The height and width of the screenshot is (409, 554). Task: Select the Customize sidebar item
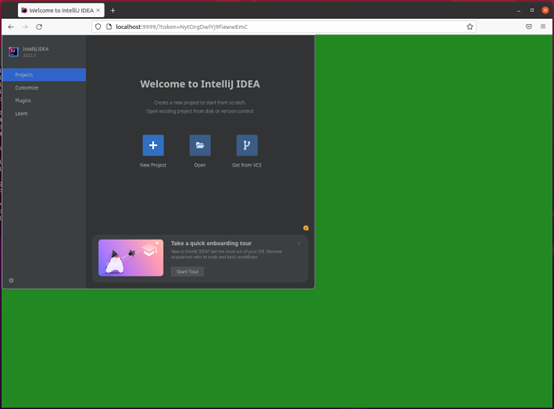pos(45,88)
